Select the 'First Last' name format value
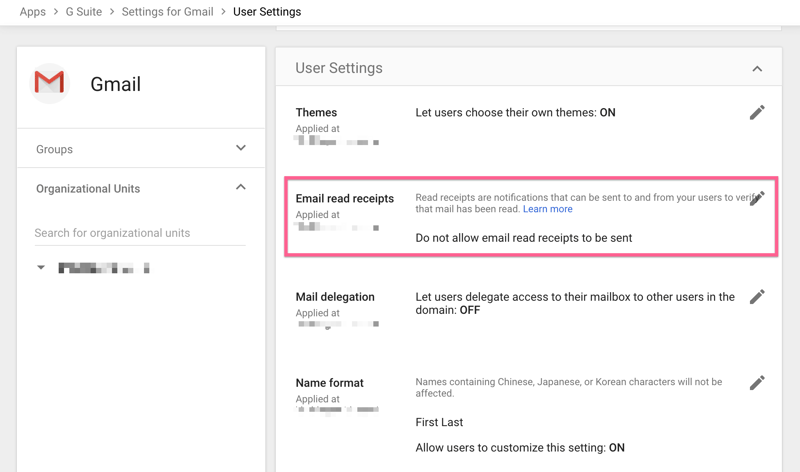This screenshot has width=800, height=472. pos(439,423)
